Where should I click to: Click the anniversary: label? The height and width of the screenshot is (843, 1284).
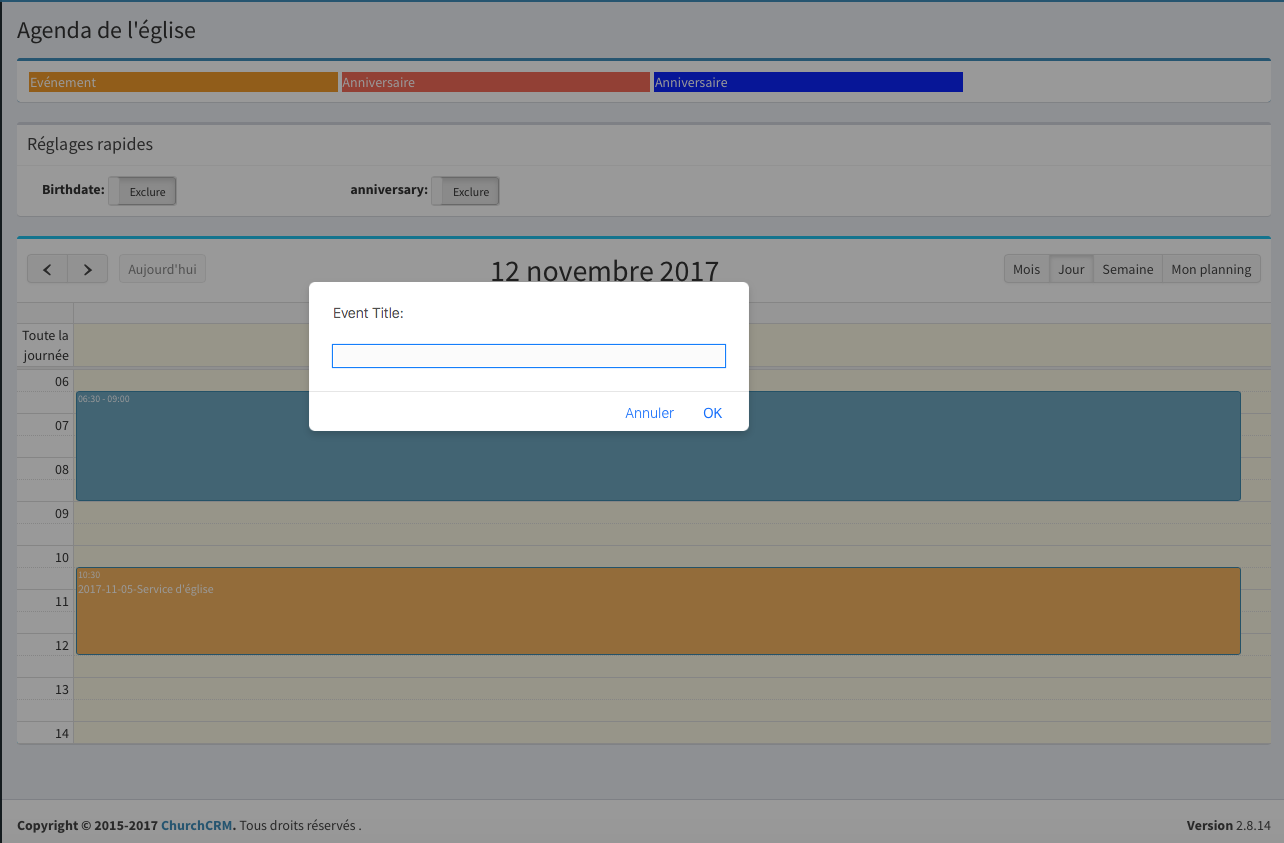click(389, 189)
